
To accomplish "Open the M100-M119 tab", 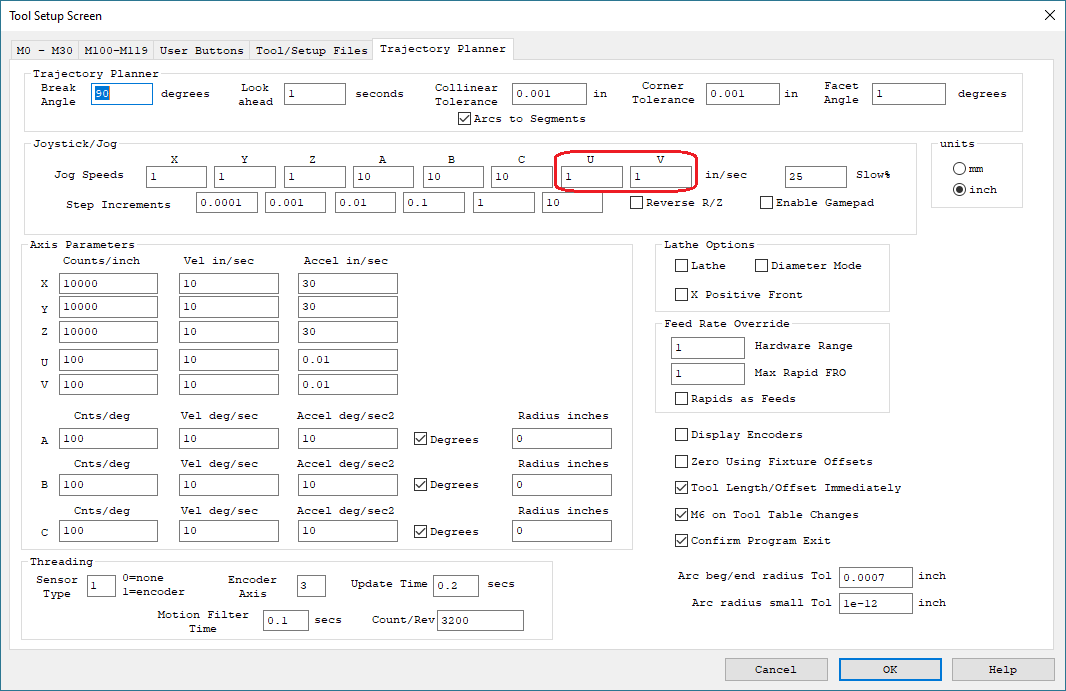I will click(x=114, y=50).
